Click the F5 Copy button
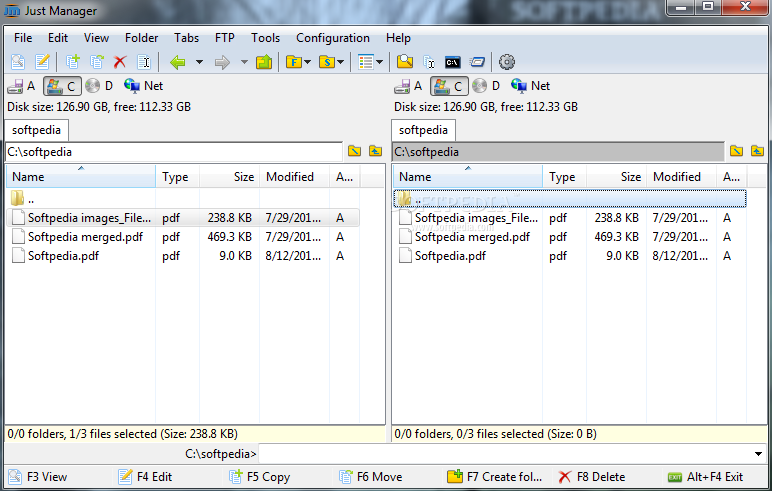Viewport: 772px width, 491px height. (260, 477)
